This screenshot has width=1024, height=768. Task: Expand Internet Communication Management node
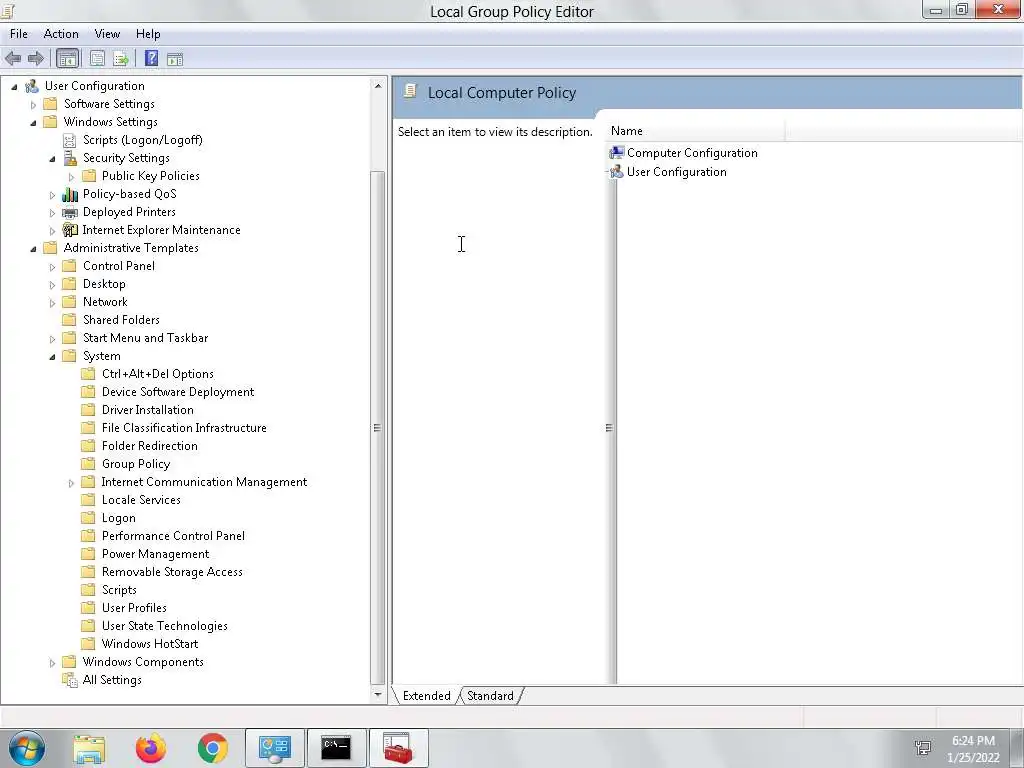pos(72,483)
